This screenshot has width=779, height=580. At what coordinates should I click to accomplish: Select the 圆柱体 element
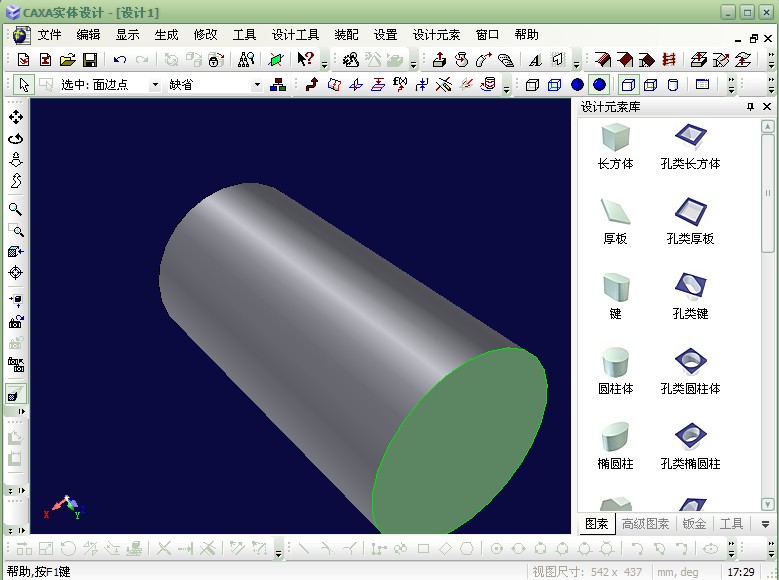[x=616, y=371]
